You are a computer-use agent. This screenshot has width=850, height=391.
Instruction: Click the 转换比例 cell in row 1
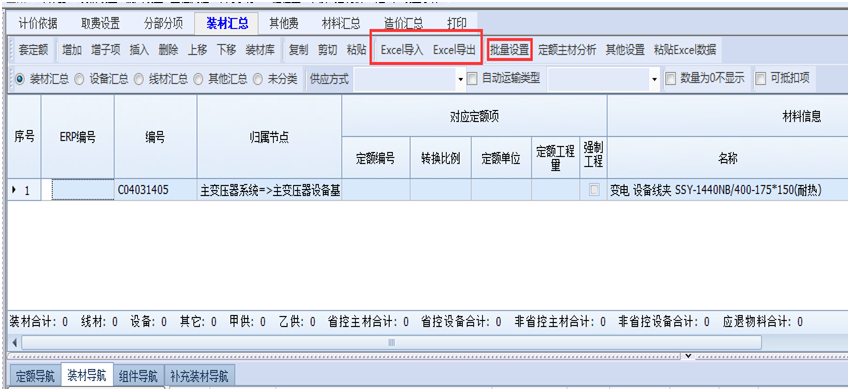[441, 190]
